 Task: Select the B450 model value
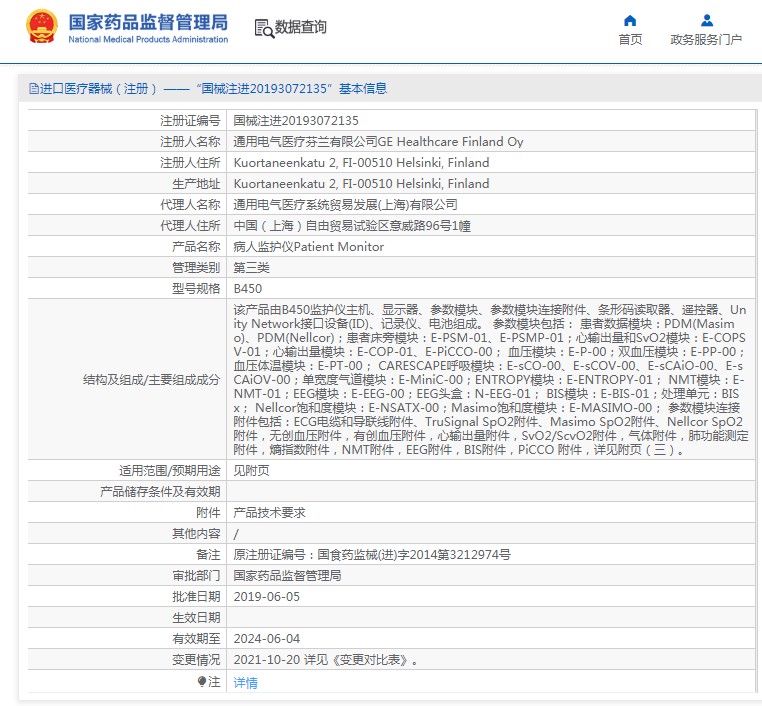tap(247, 289)
